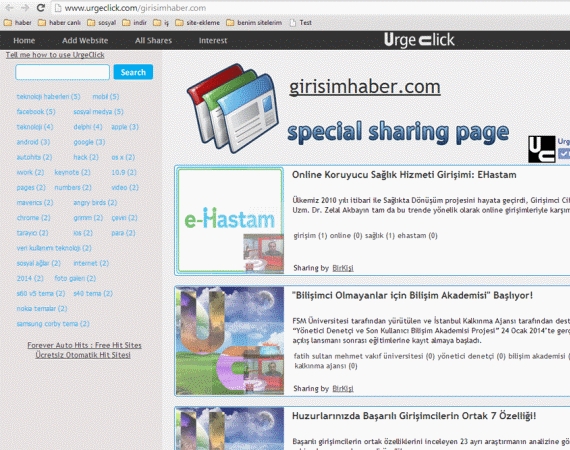Screen dimensions: 570x450
Task: Open the site-ekleme bookmarks folder
Action: (197, 23)
